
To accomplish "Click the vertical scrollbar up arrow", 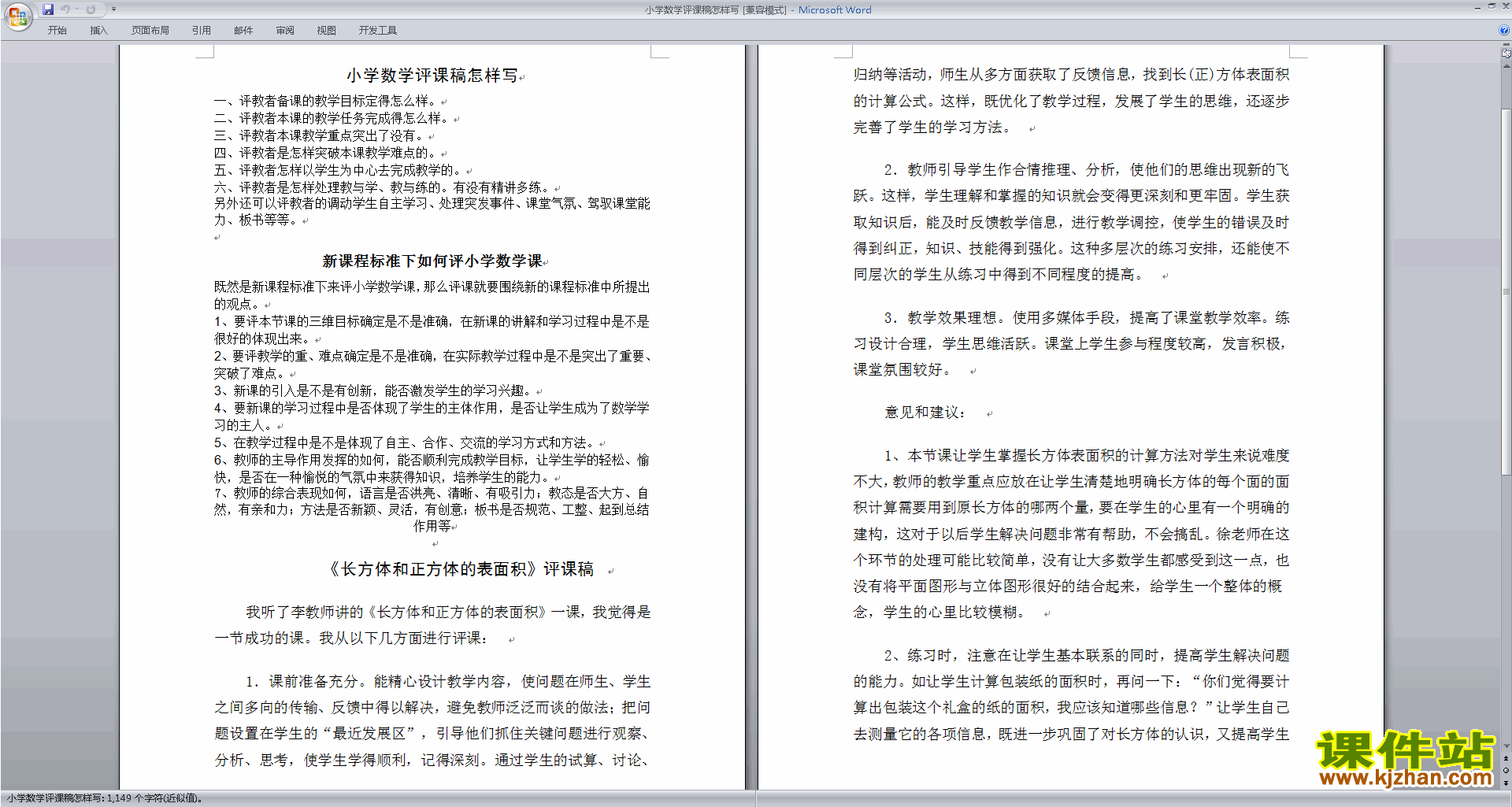I will coord(1506,65).
